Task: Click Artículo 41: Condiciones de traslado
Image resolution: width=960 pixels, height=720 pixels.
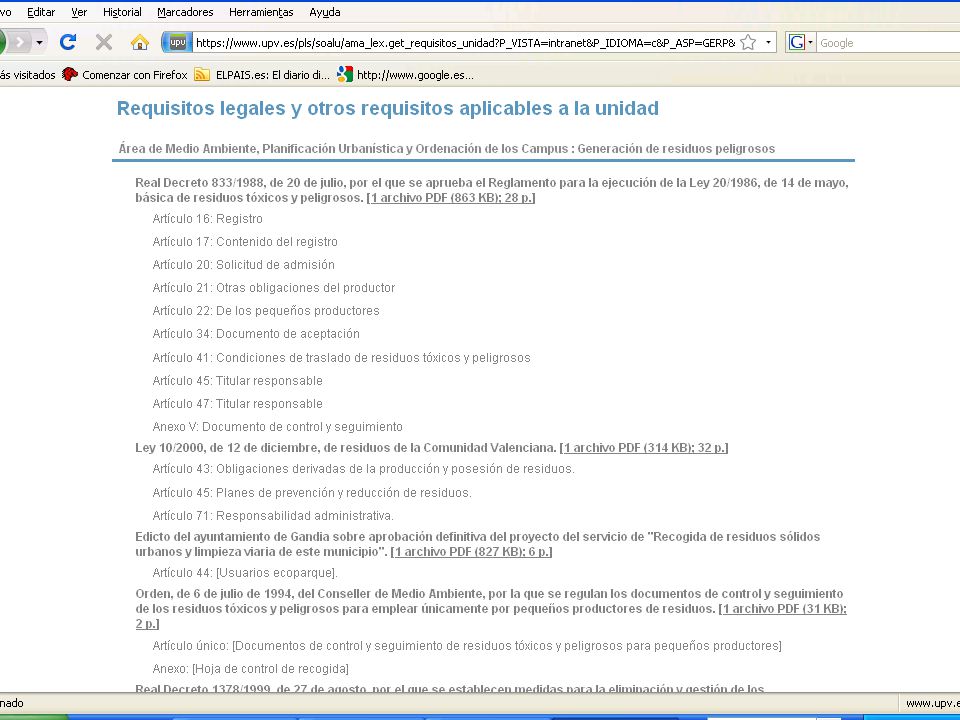Action: coord(342,358)
